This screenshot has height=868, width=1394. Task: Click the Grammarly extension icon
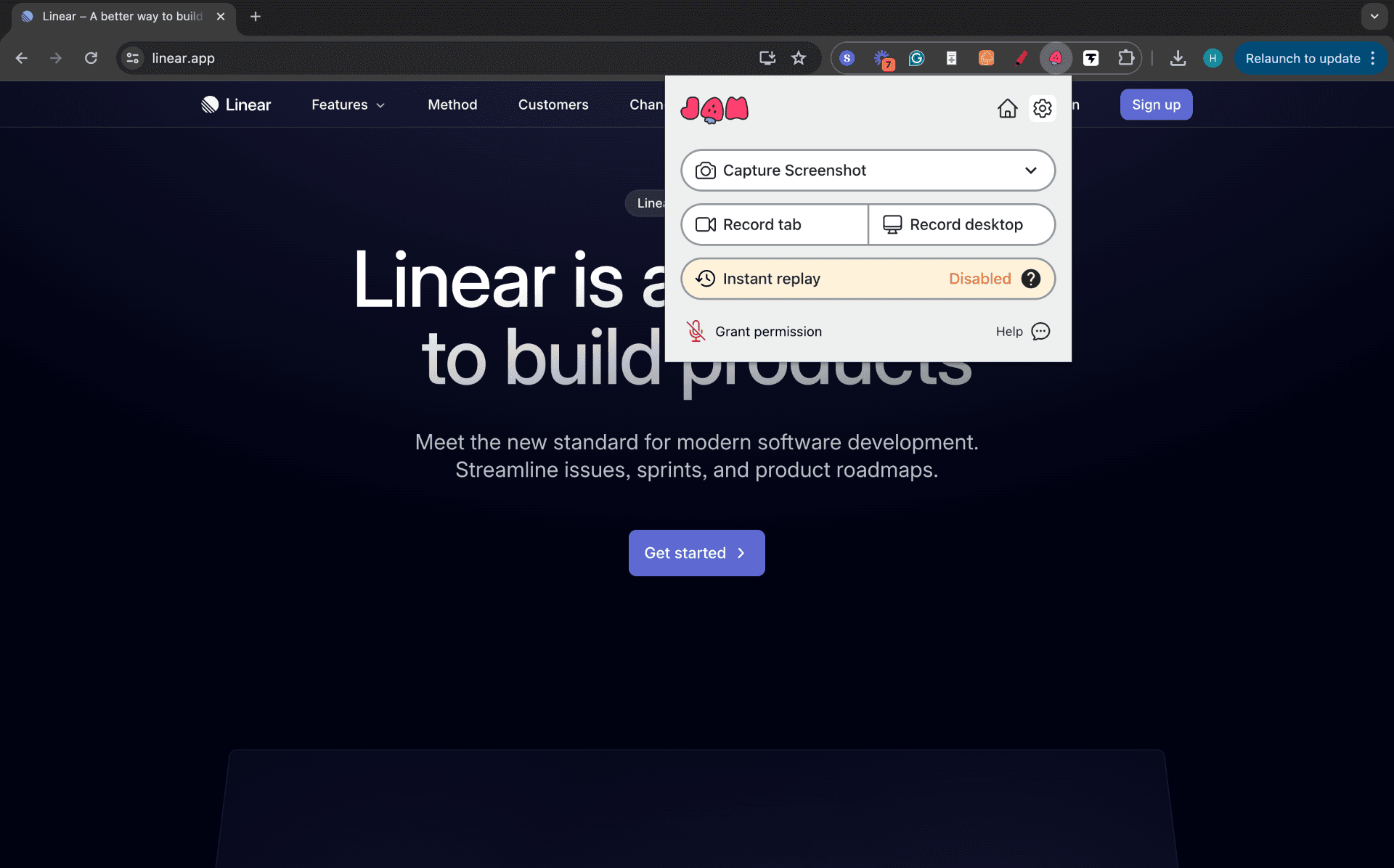tap(916, 58)
